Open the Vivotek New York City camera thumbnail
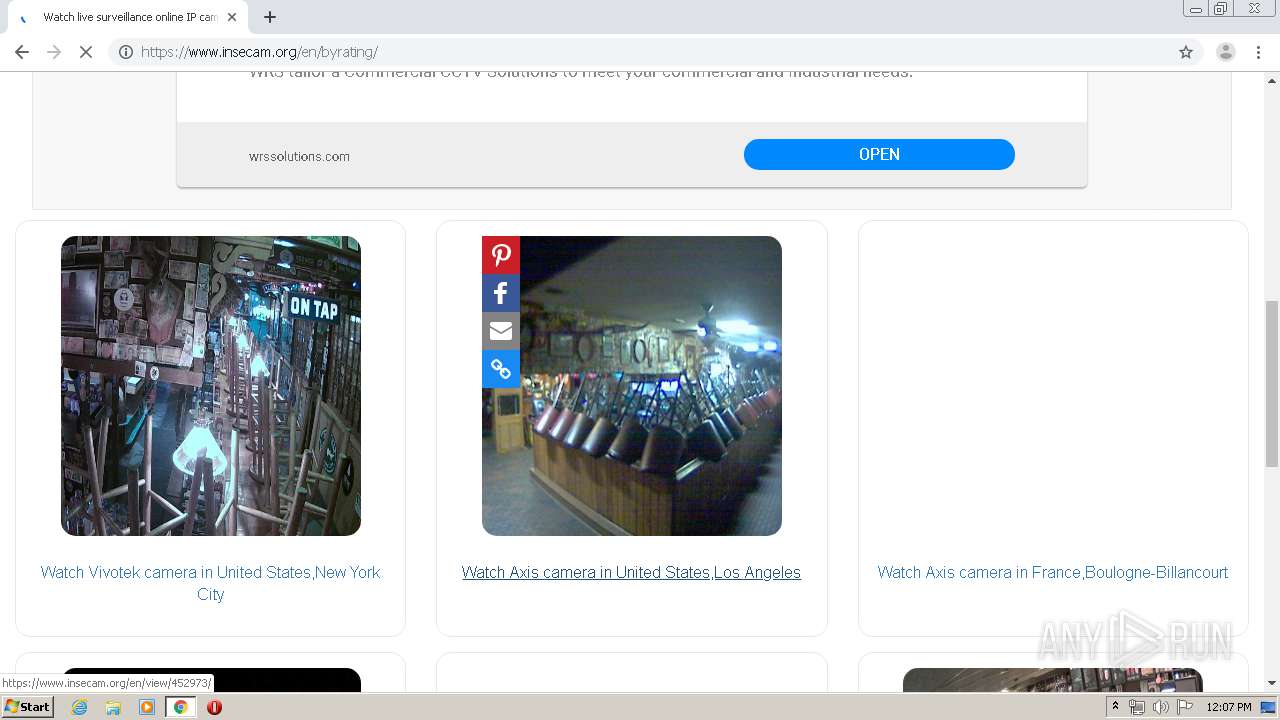1280x720 pixels. pyautogui.click(x=211, y=386)
